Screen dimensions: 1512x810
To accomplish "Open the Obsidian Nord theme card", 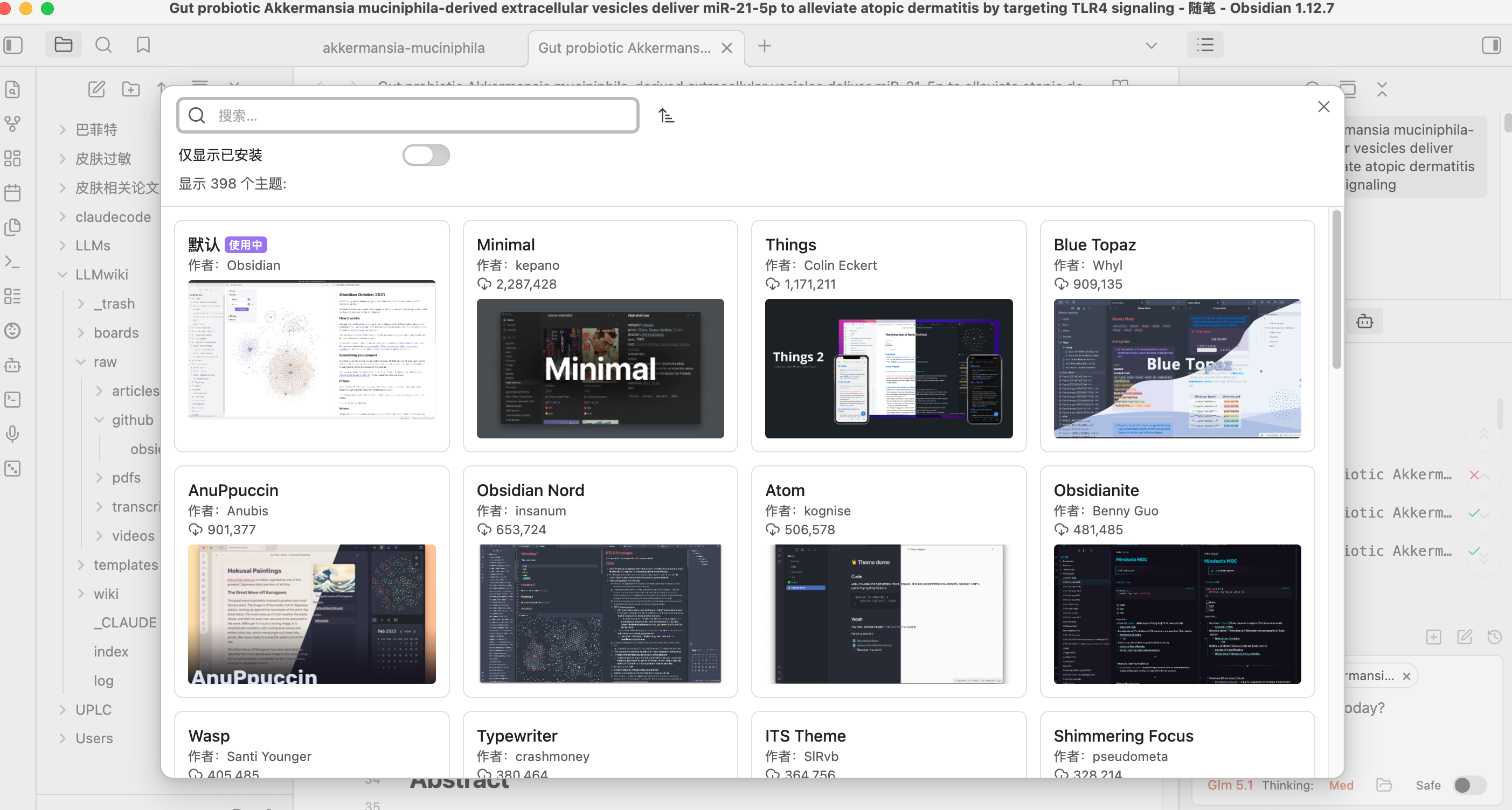I will point(600,582).
